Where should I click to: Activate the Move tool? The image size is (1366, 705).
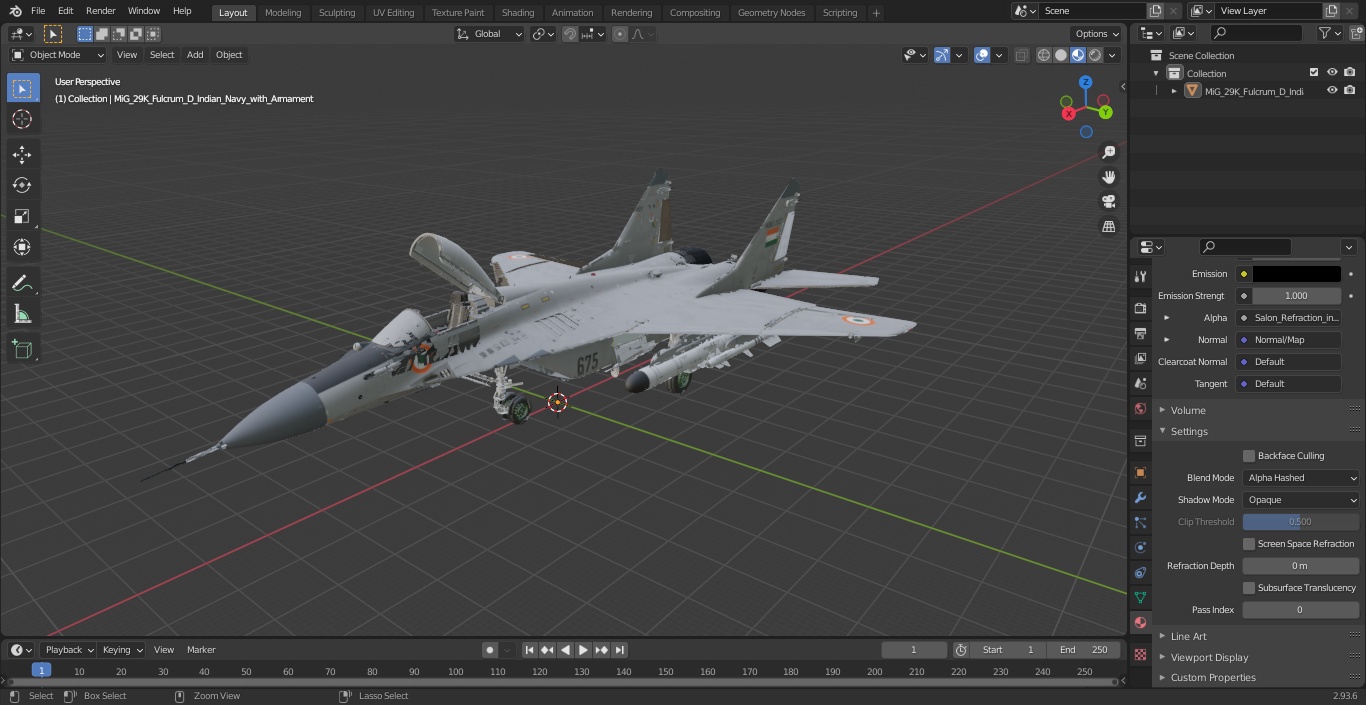click(22, 154)
